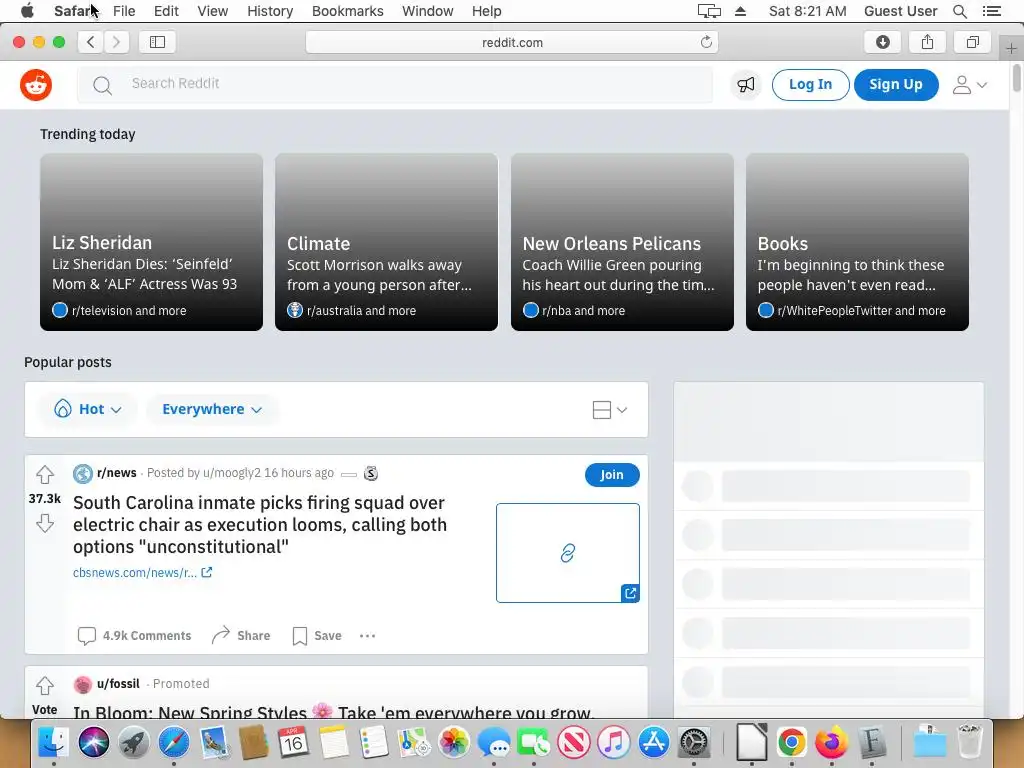Click the Share arrow on r/news post

(221, 635)
